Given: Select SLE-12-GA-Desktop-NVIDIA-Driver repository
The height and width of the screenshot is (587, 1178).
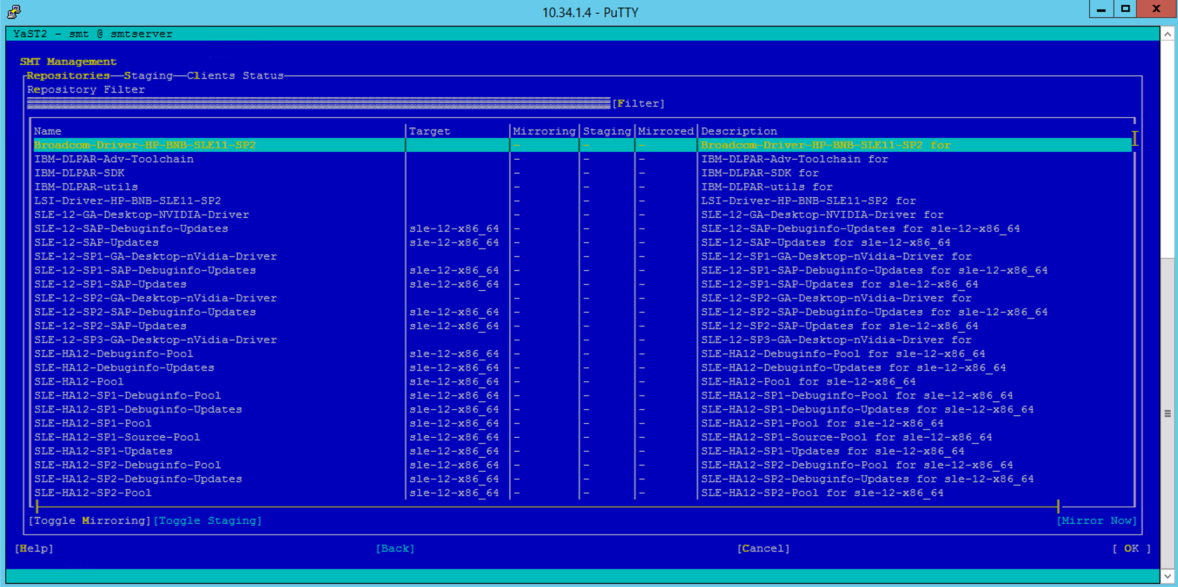Looking at the screenshot, I should pyautogui.click(x=141, y=215).
